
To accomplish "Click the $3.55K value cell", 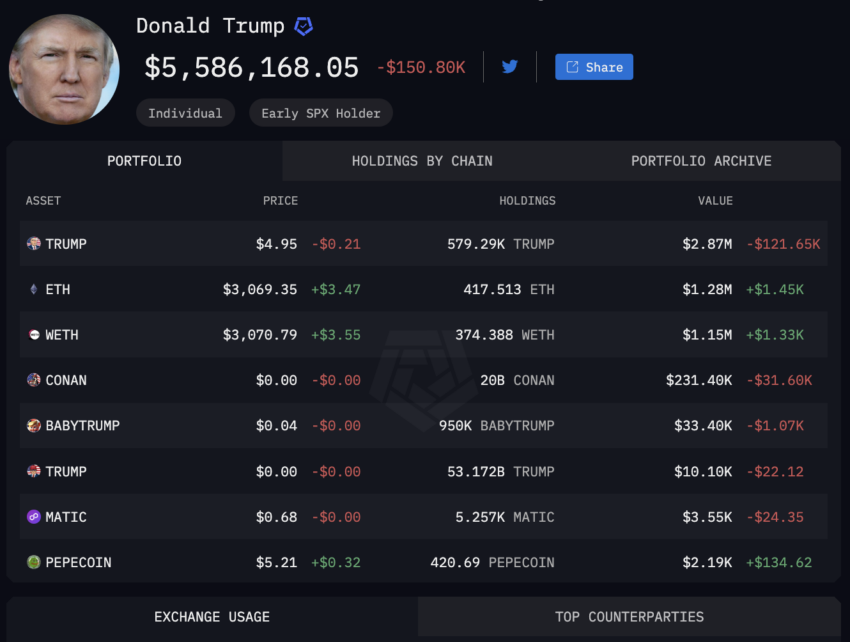I will [707, 517].
